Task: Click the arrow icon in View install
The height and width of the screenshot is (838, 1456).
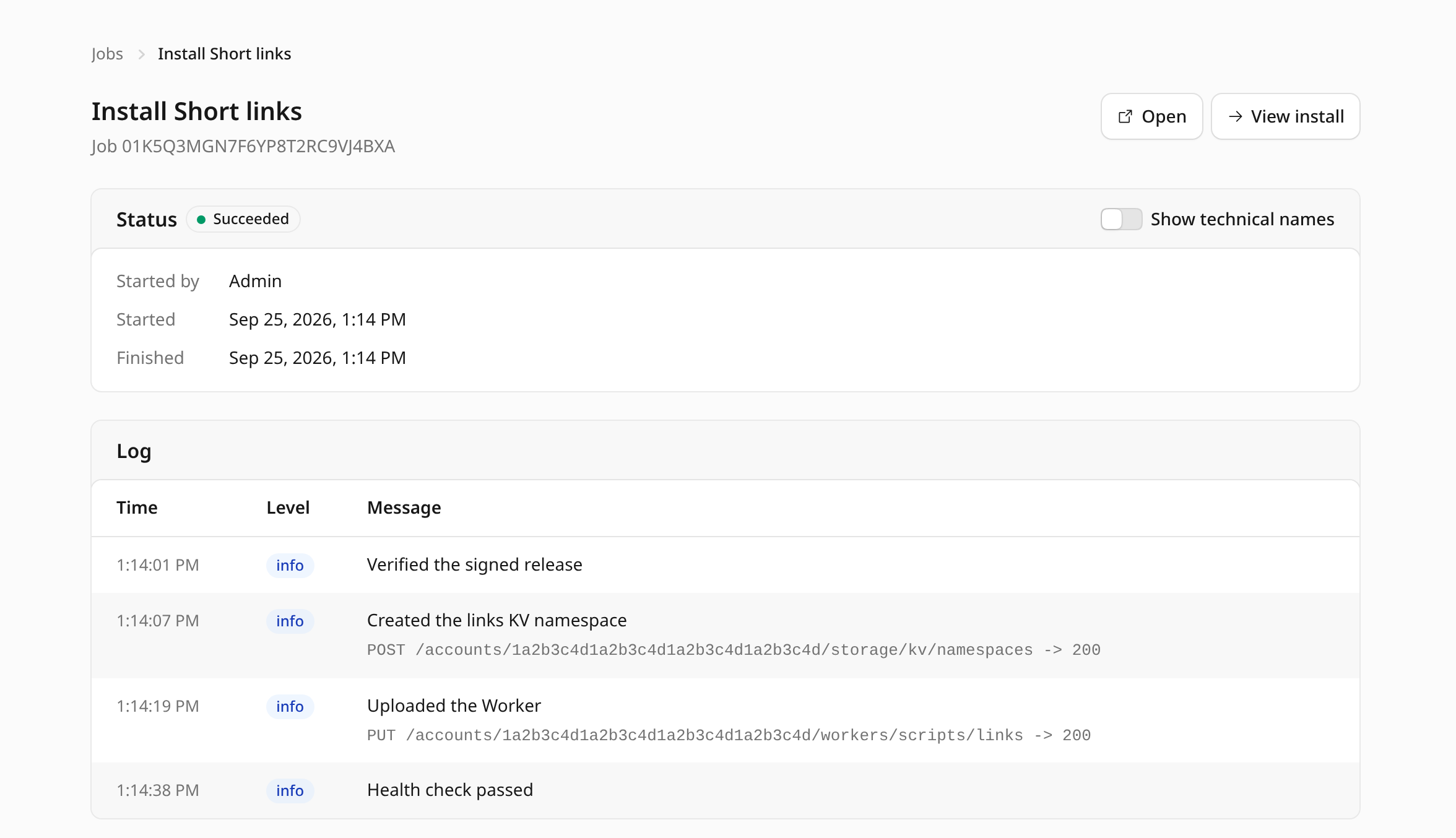Action: 1235,116
